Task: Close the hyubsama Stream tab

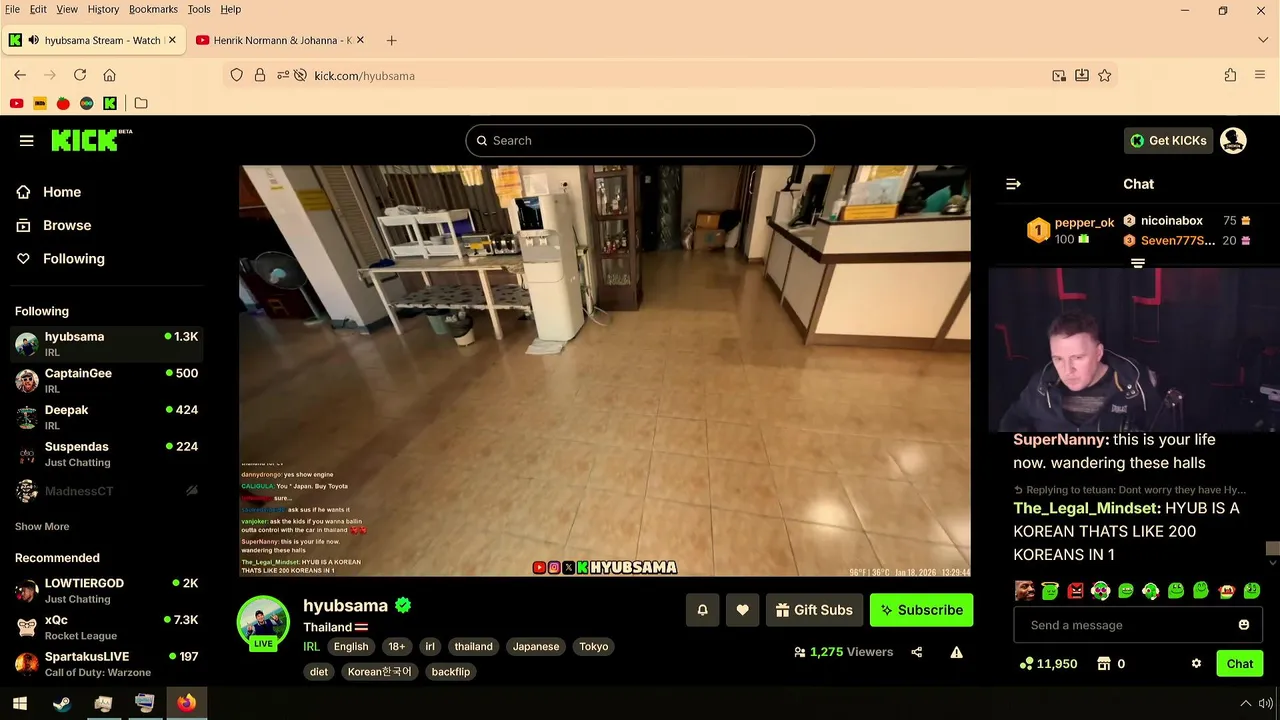Action: coord(172,40)
